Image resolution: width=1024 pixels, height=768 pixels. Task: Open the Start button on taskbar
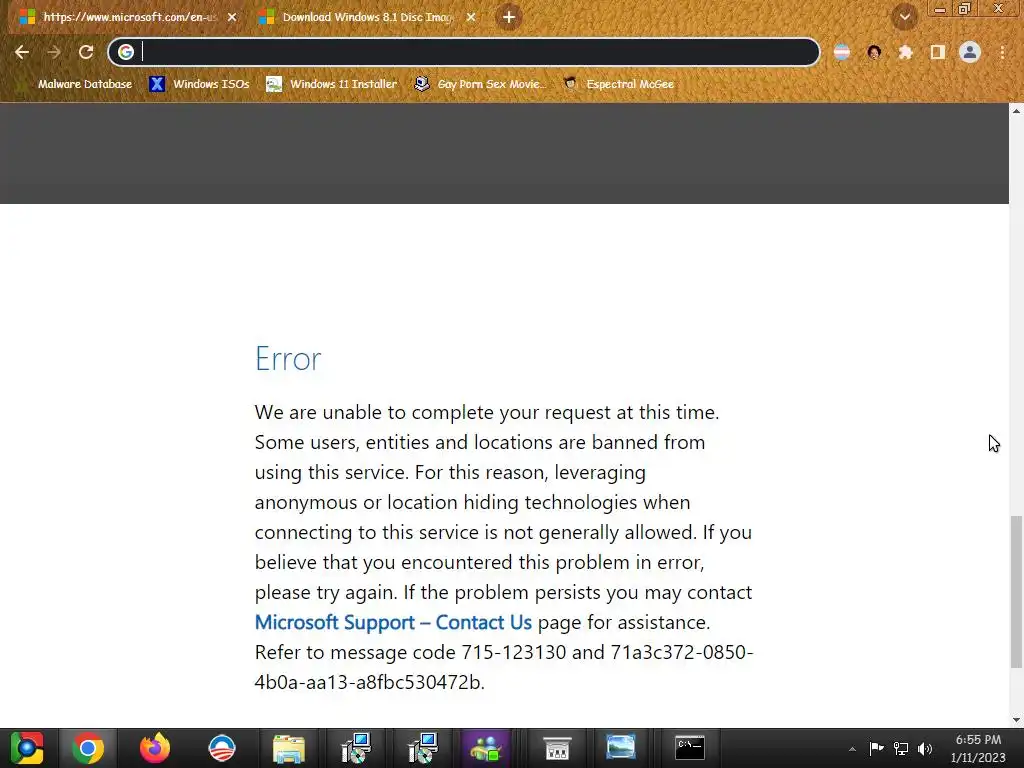(x=27, y=748)
